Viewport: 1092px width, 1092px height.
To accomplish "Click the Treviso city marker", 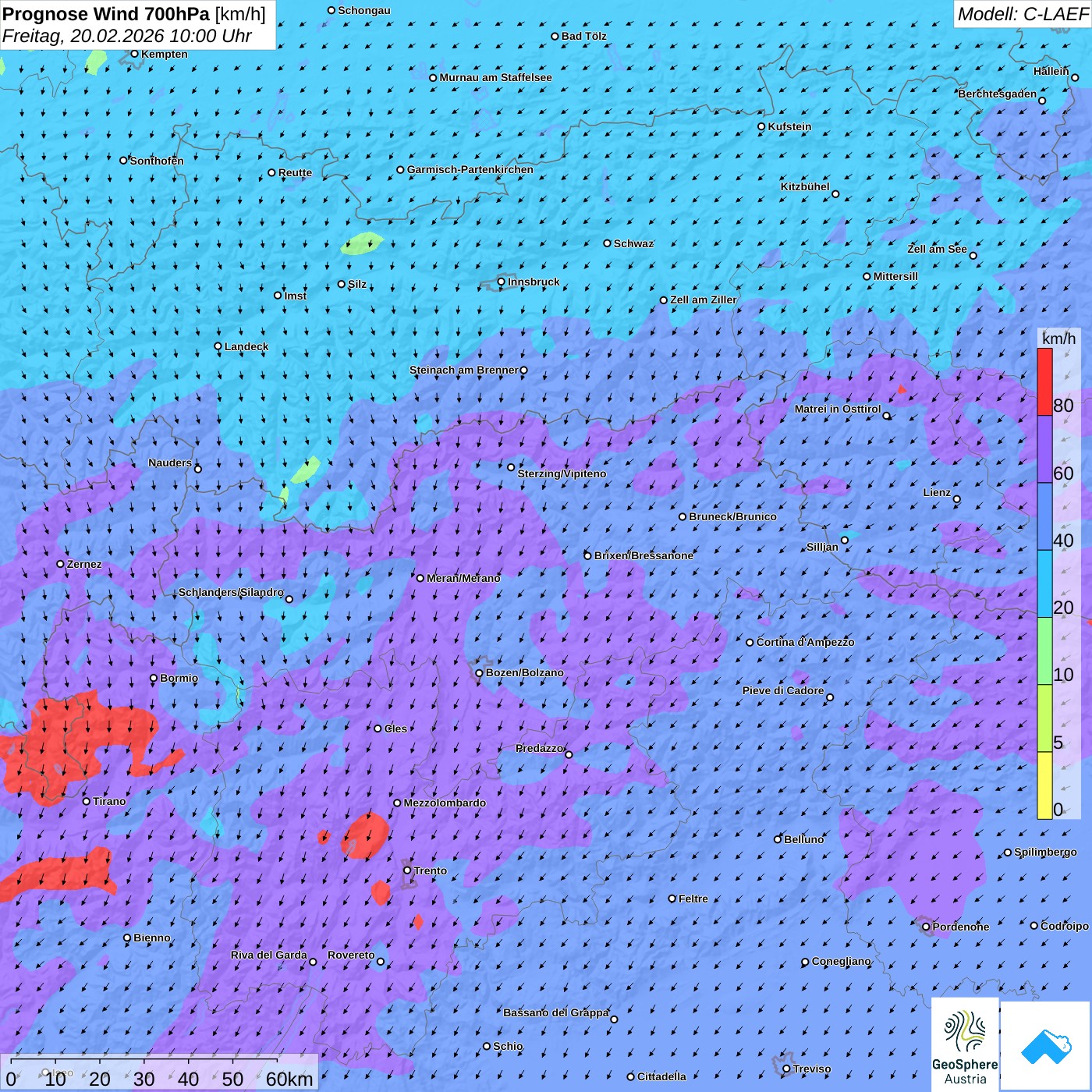I will pyautogui.click(x=787, y=1069).
